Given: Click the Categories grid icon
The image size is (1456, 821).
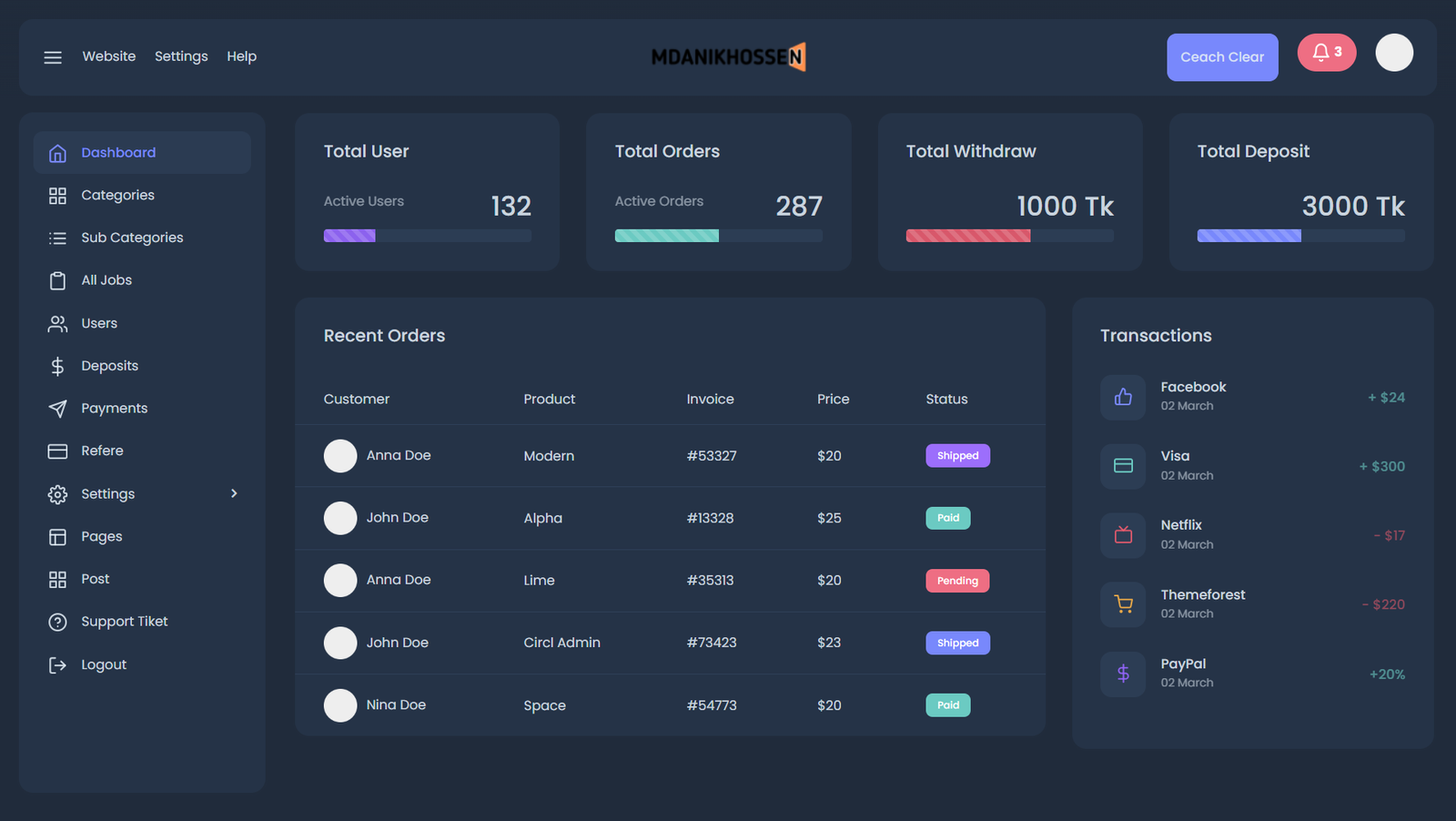Looking at the screenshot, I should 57,196.
